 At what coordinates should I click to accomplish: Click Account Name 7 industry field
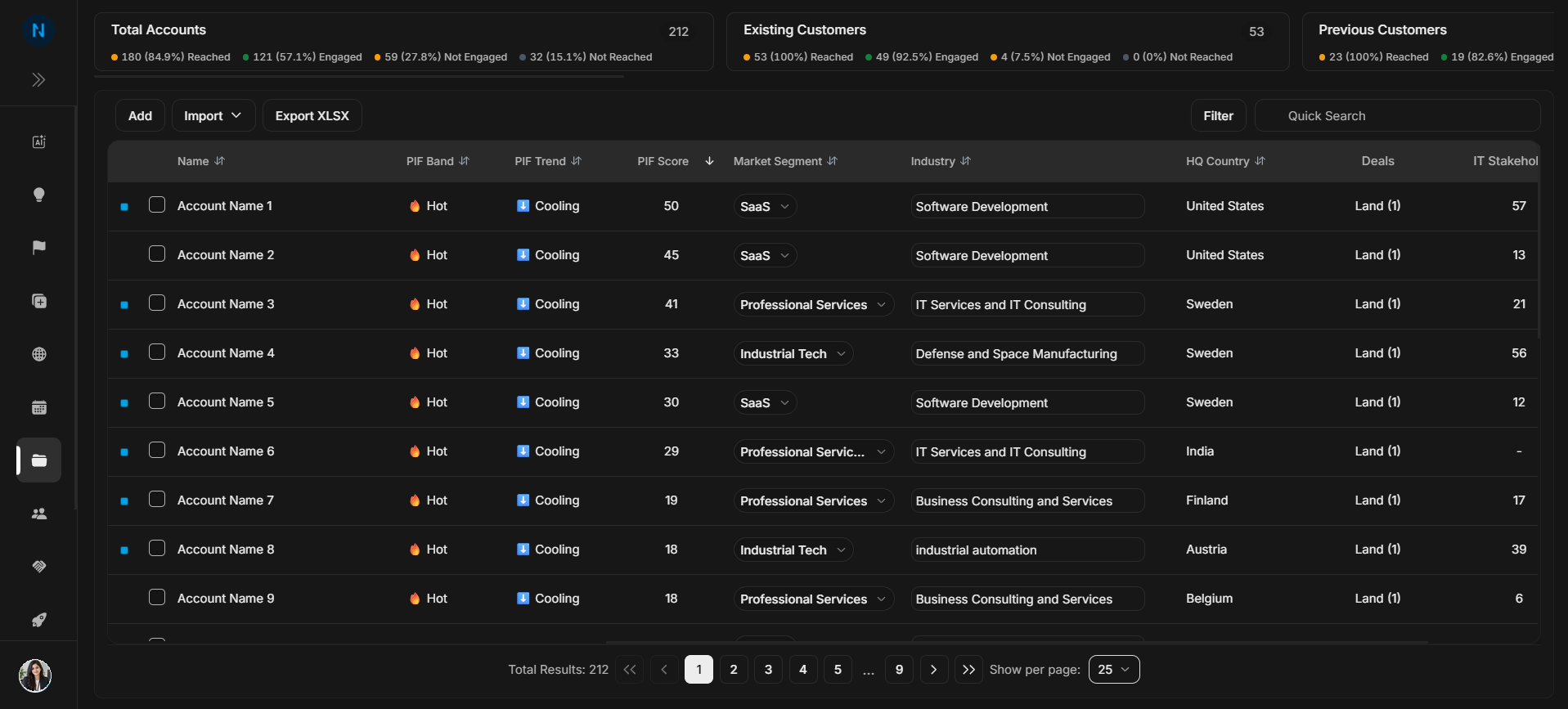pos(1027,500)
